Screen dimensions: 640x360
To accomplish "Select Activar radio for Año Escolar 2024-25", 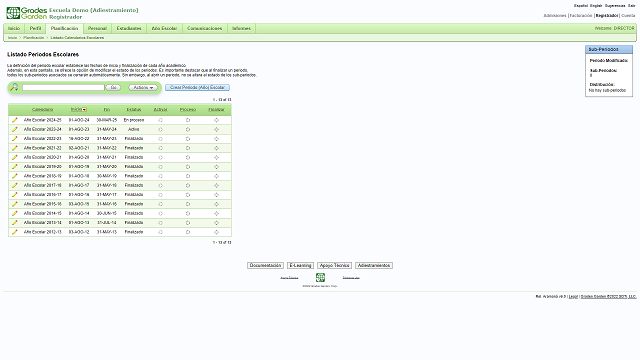I will [160, 120].
